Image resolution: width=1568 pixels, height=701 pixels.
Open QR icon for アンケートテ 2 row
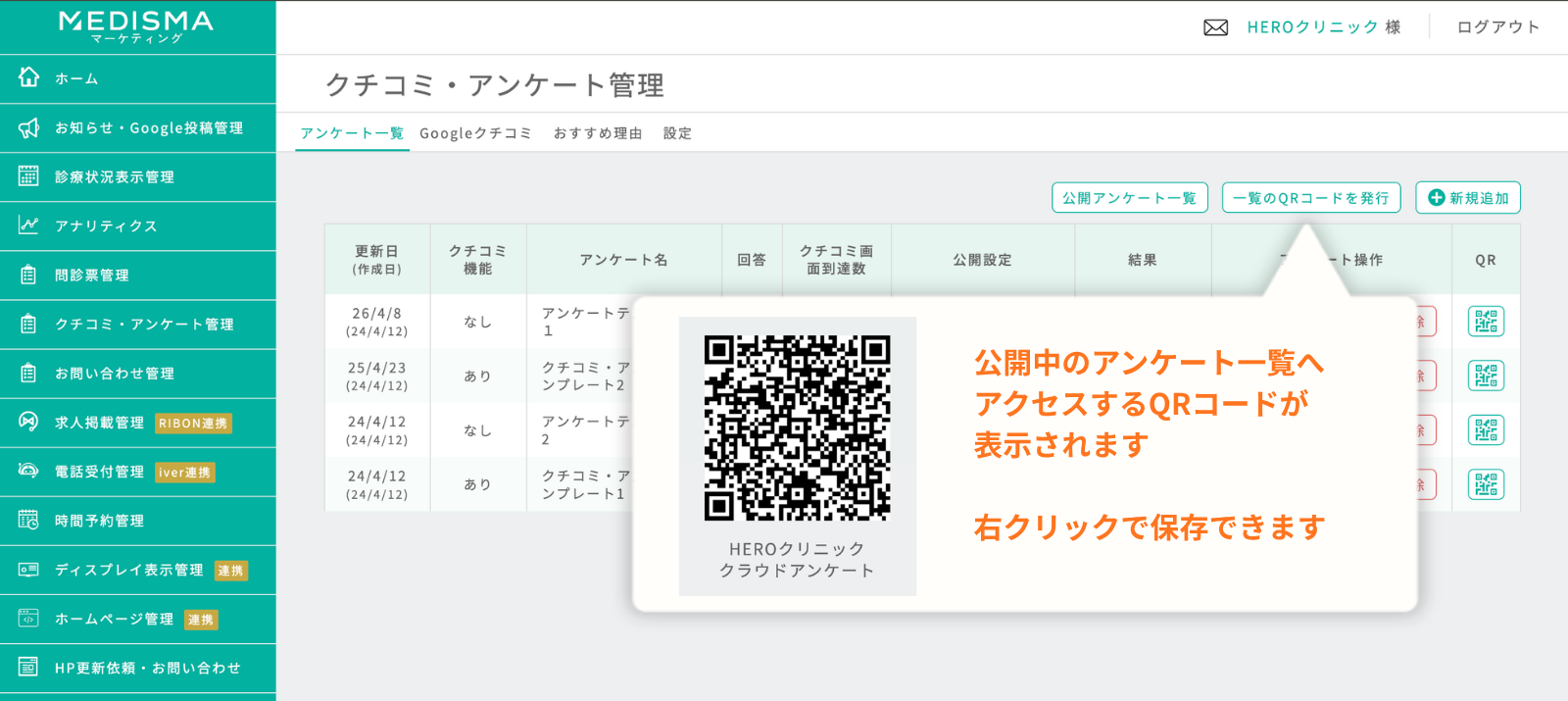pos(1486,429)
